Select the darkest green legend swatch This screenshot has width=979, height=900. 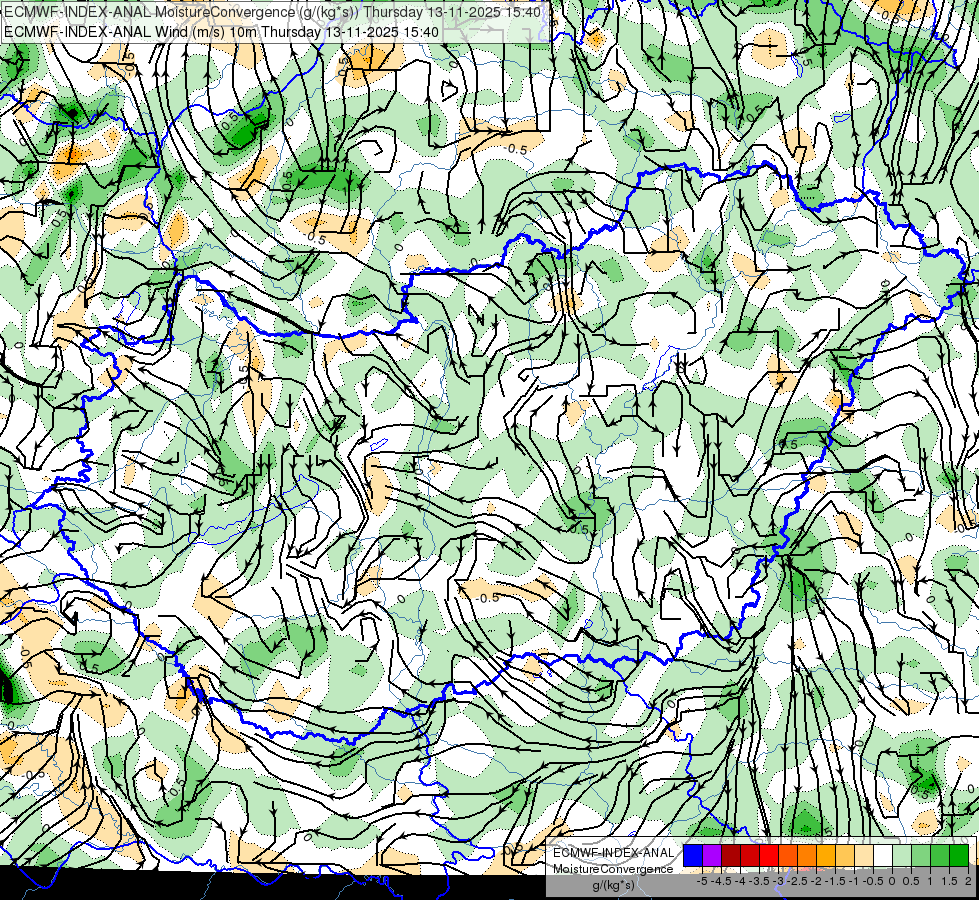click(959, 855)
